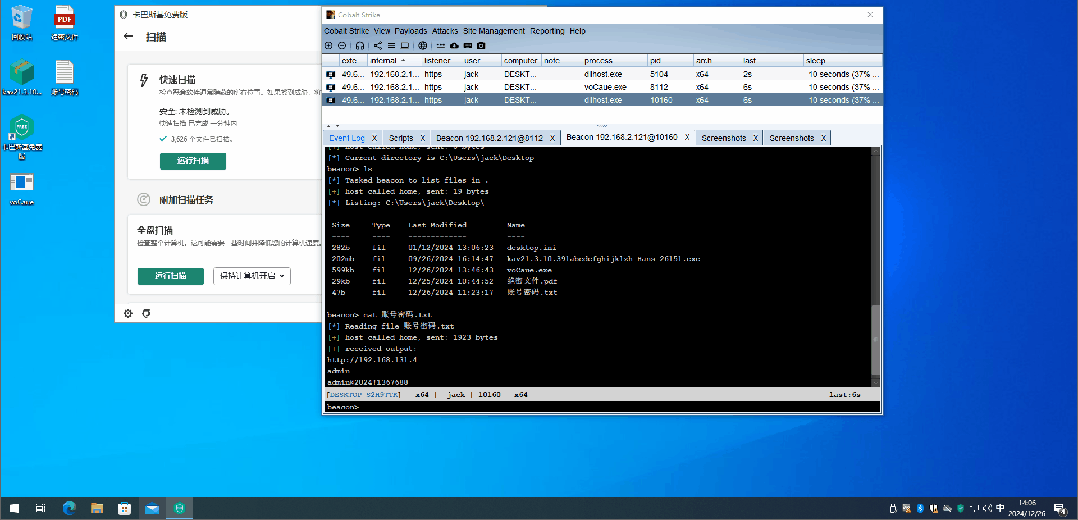Open downloads via the cloud icon

point(454,45)
